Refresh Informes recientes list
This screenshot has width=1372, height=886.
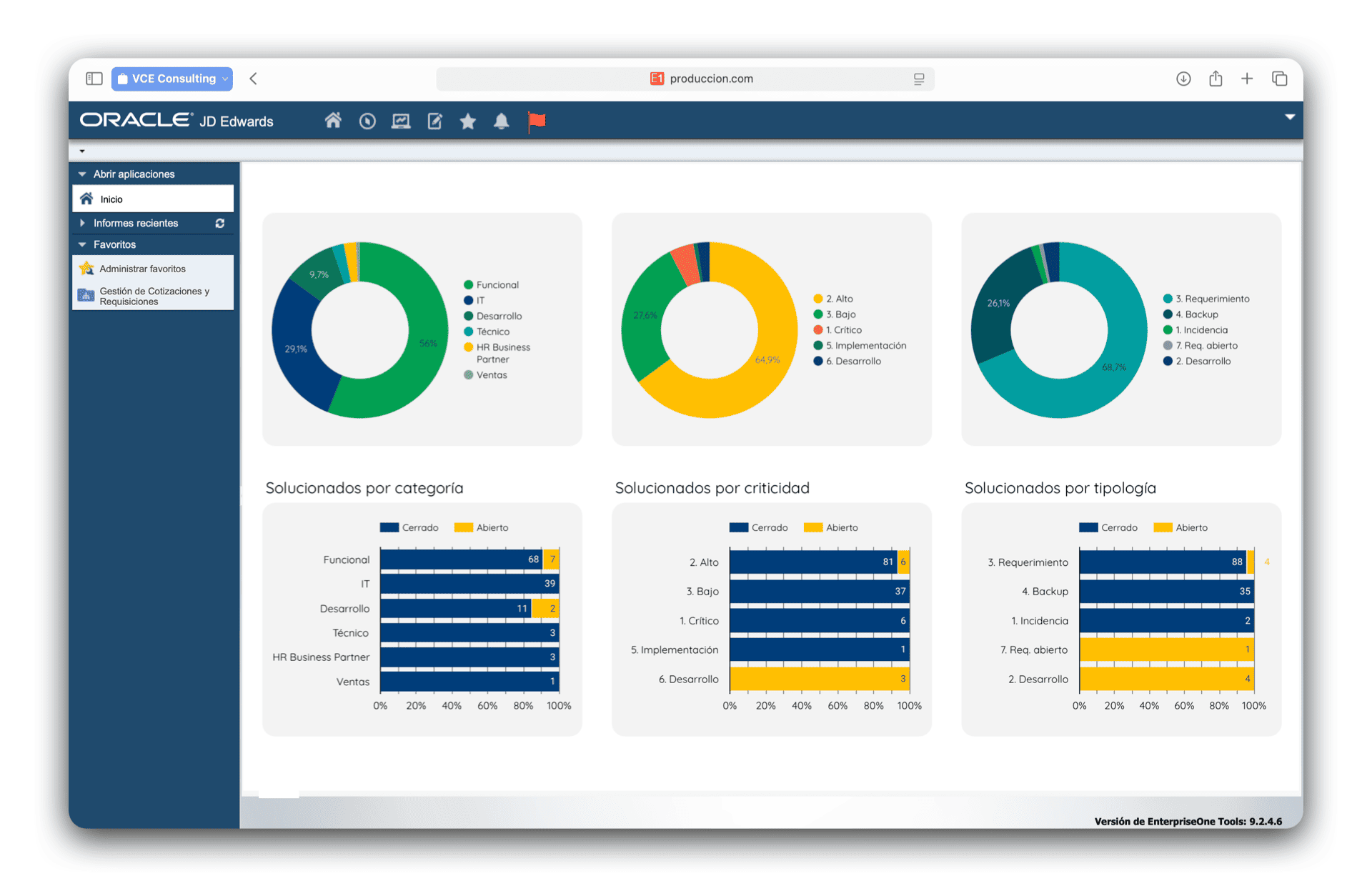(220, 224)
